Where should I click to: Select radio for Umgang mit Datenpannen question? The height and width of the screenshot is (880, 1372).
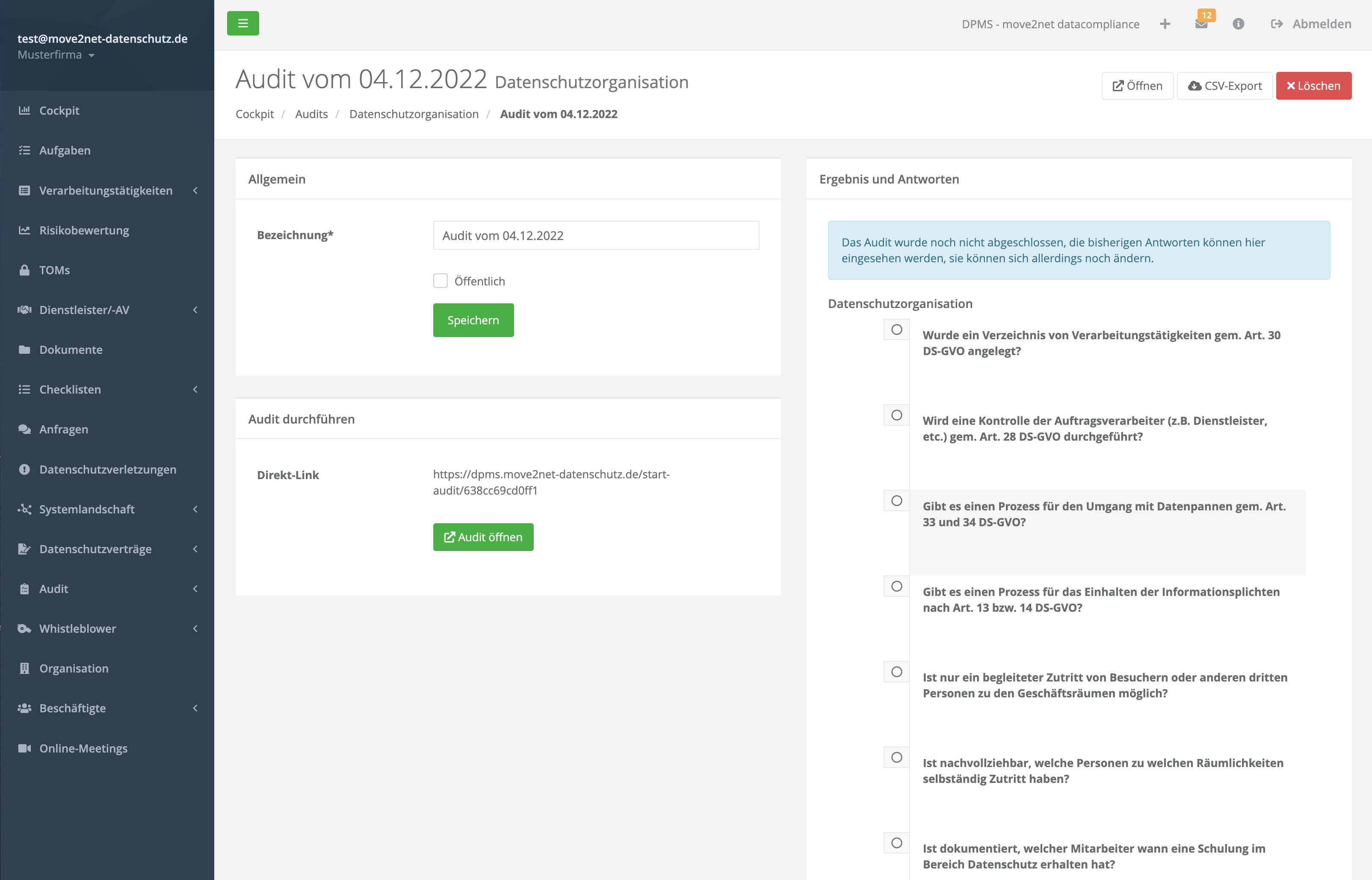tap(896, 501)
